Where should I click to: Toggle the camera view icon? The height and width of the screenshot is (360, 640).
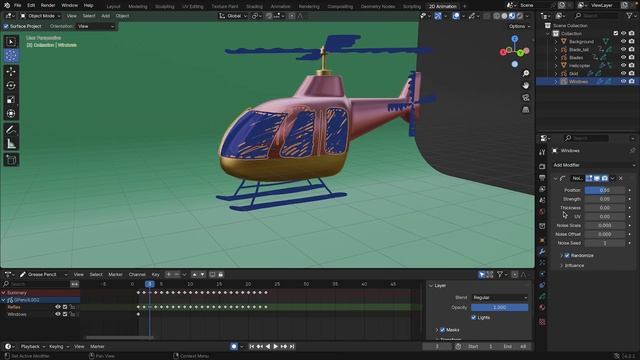[x=526, y=98]
